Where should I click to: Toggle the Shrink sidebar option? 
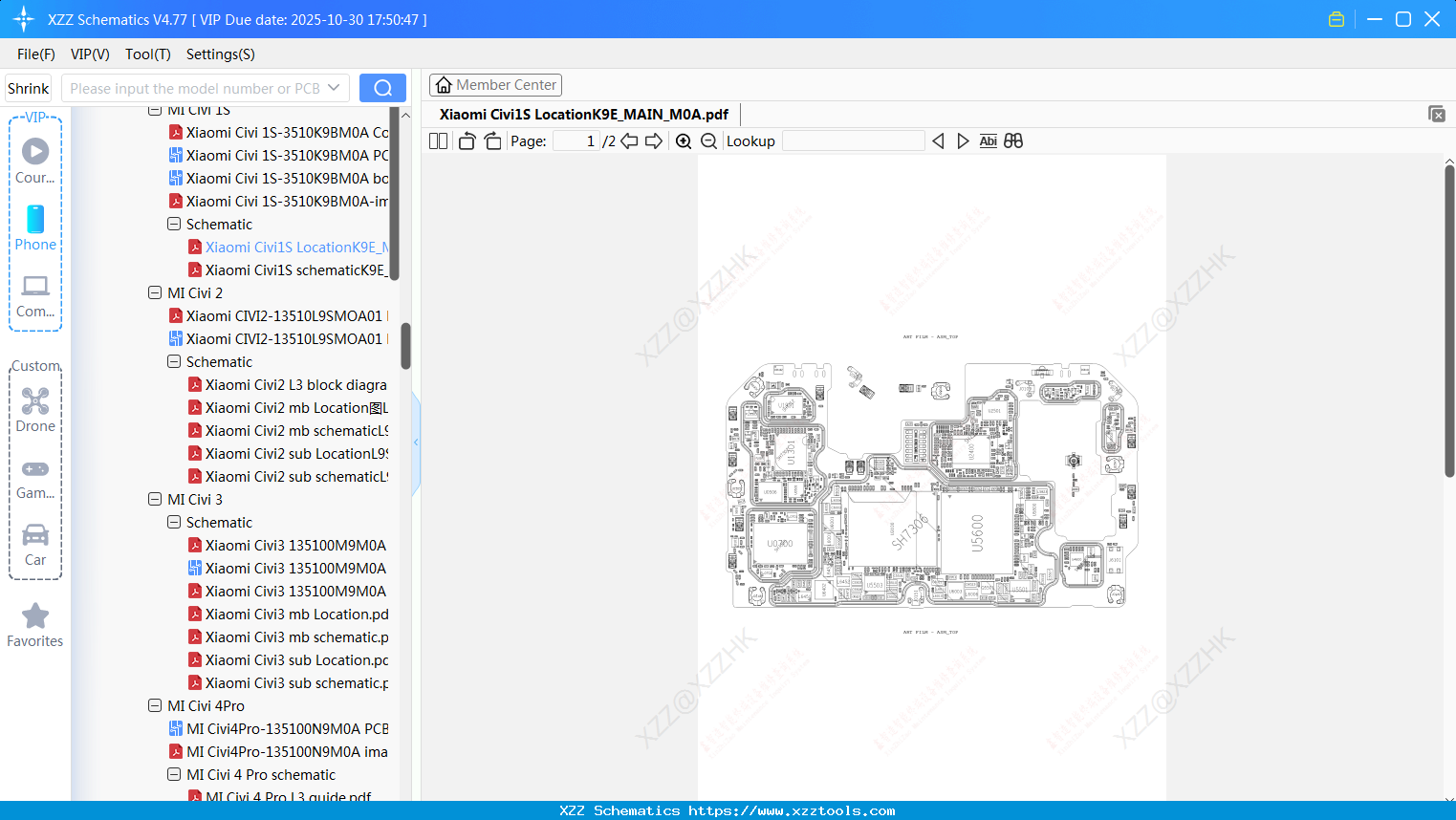[x=28, y=88]
